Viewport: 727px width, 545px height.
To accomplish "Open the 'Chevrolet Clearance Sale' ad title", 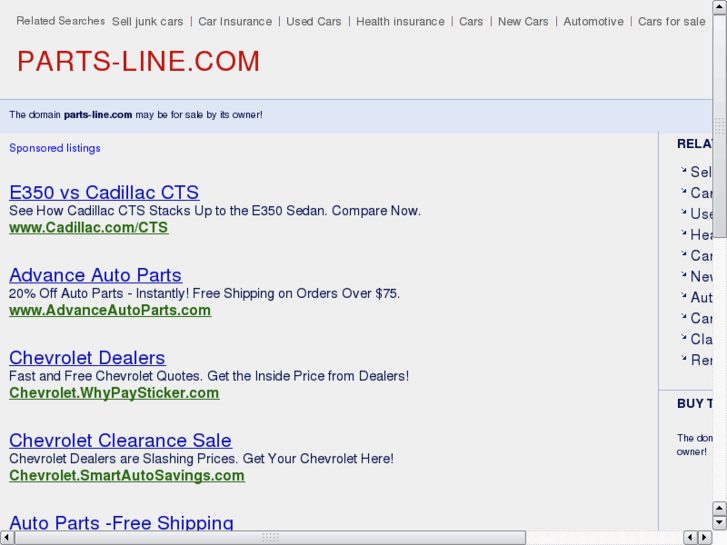I will point(121,440).
